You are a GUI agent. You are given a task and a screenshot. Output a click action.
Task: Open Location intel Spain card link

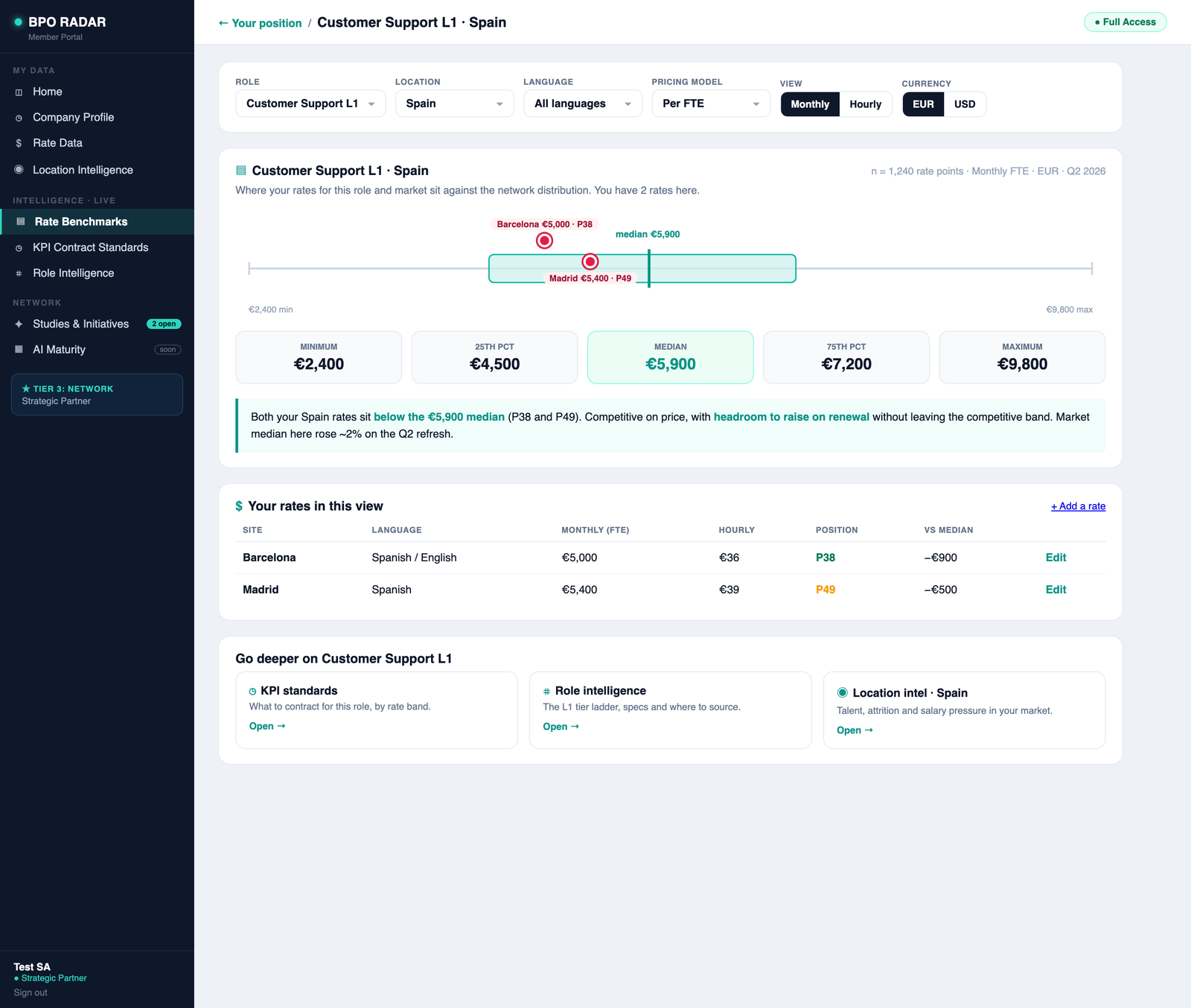[855, 730]
